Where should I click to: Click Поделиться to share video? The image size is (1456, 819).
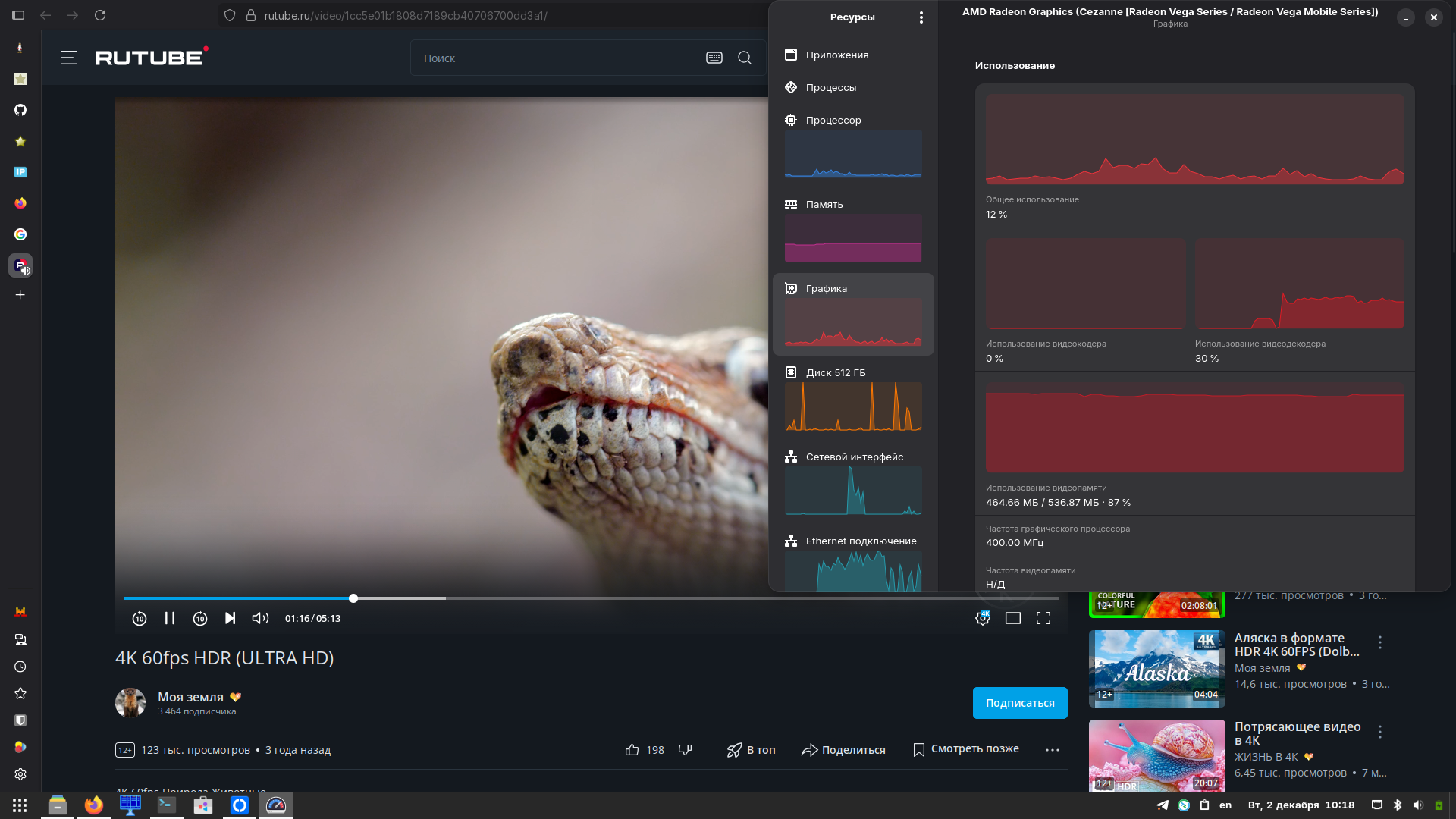pyautogui.click(x=844, y=750)
